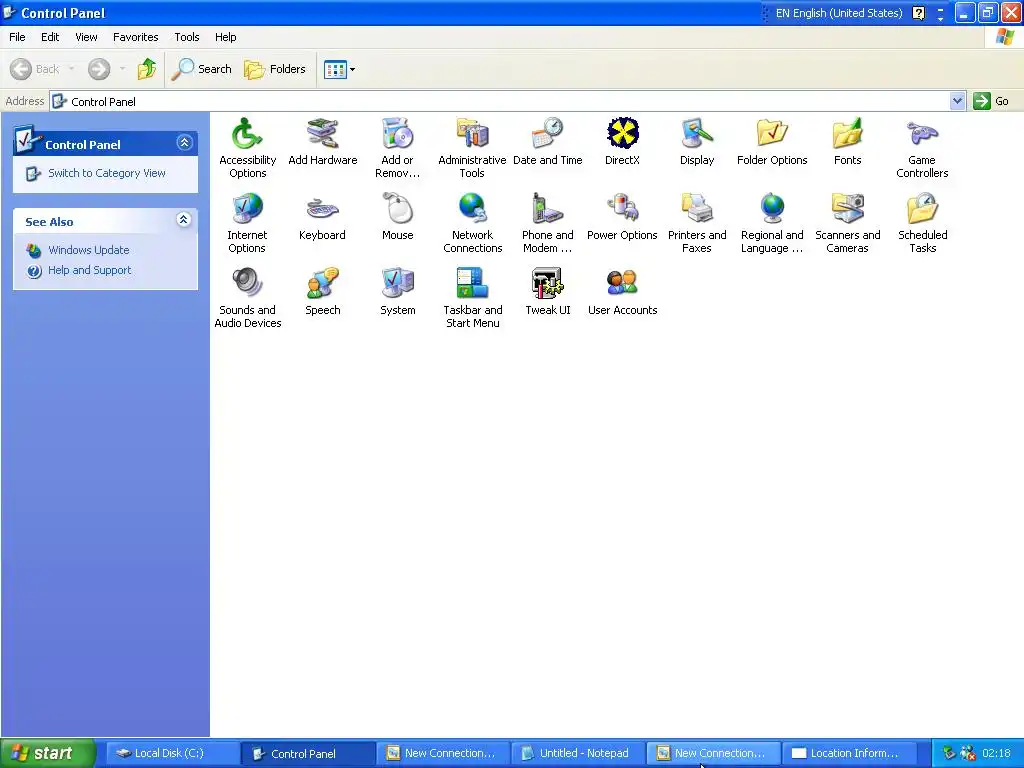Expand the Back history dropdown arrow
Screen dimensions: 1024x768
[x=72, y=69]
